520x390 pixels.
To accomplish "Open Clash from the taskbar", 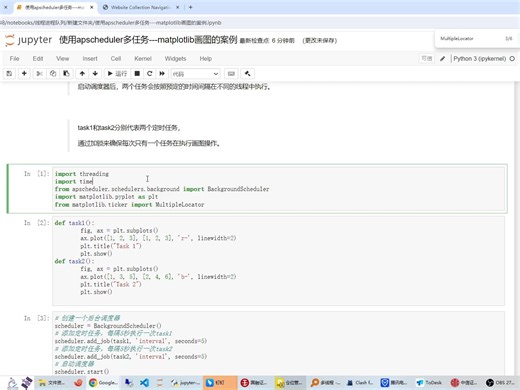I will (x=359, y=383).
